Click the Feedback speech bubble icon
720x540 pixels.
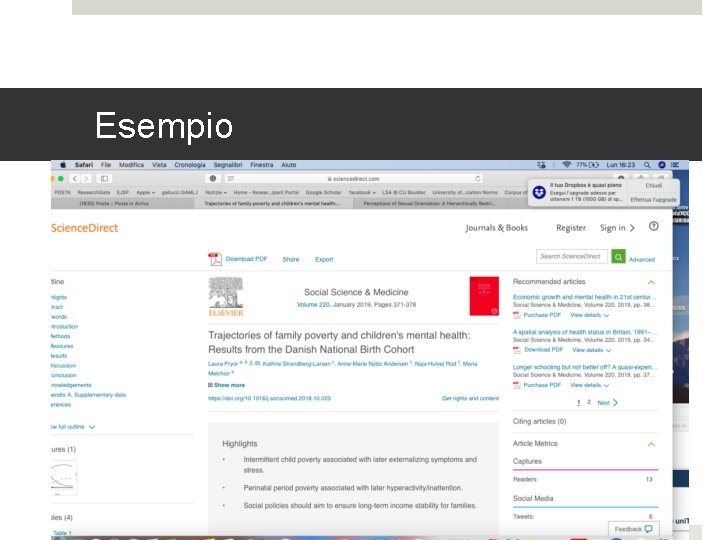[648, 529]
